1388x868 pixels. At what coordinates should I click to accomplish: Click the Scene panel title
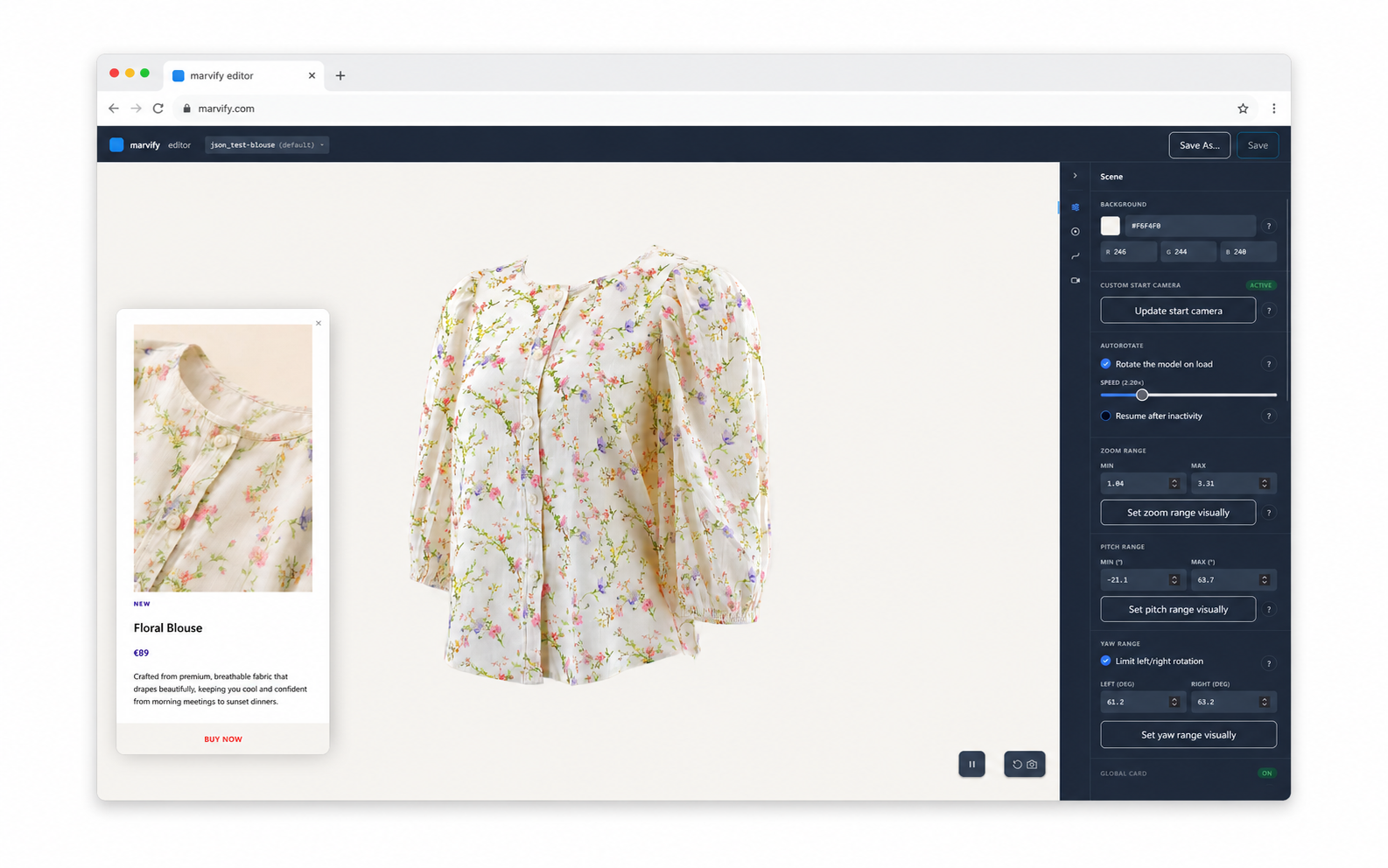[x=1111, y=177]
